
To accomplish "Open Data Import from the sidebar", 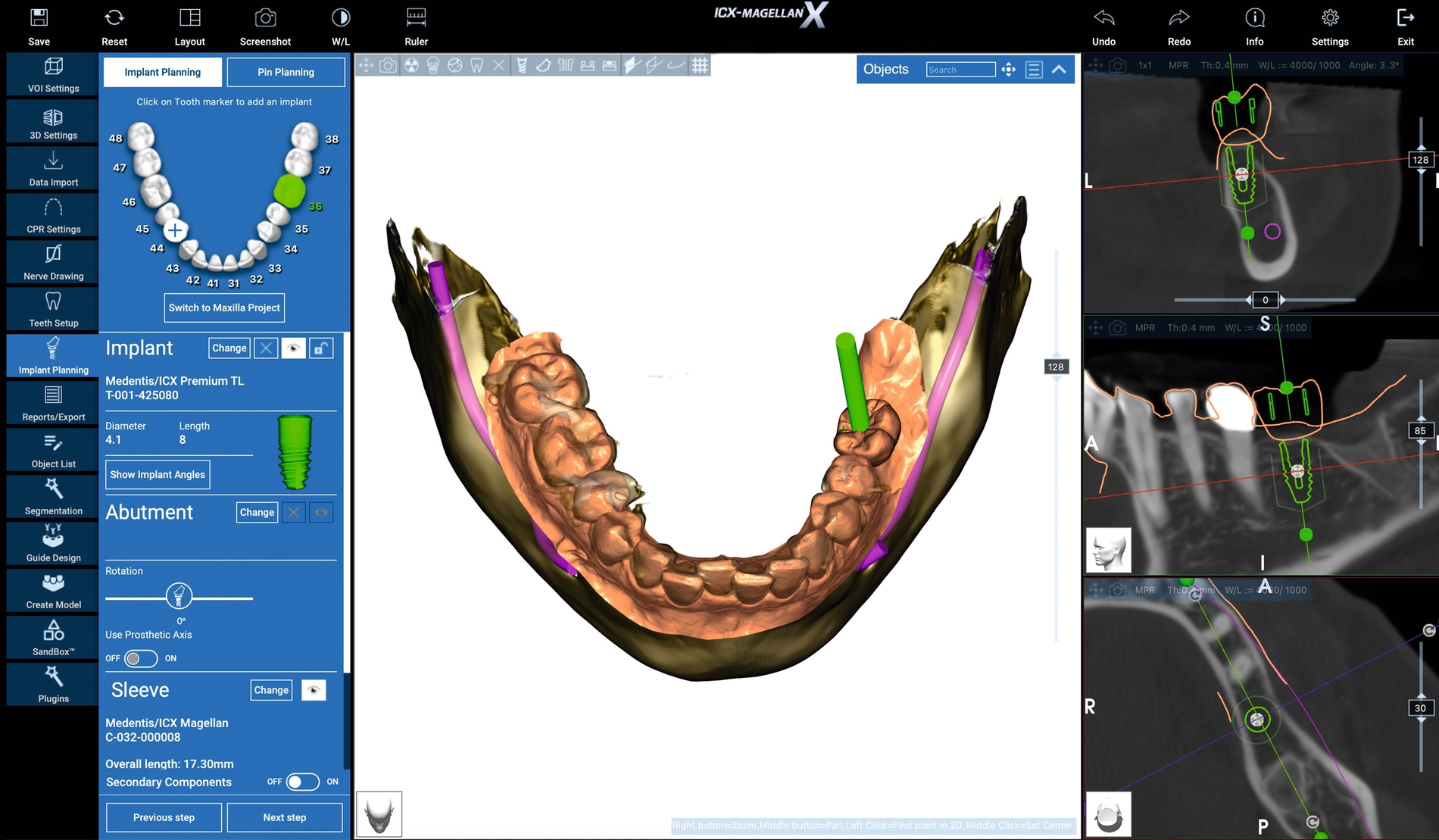I will [53, 170].
